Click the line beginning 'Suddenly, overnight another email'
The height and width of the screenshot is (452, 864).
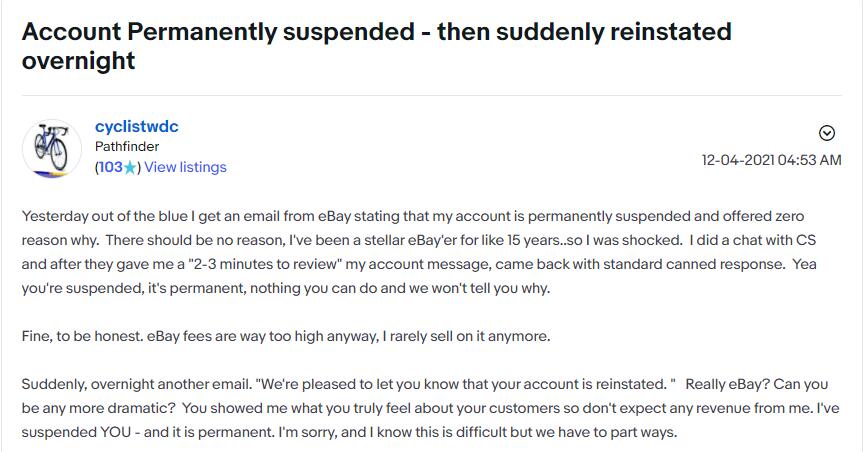point(425,384)
